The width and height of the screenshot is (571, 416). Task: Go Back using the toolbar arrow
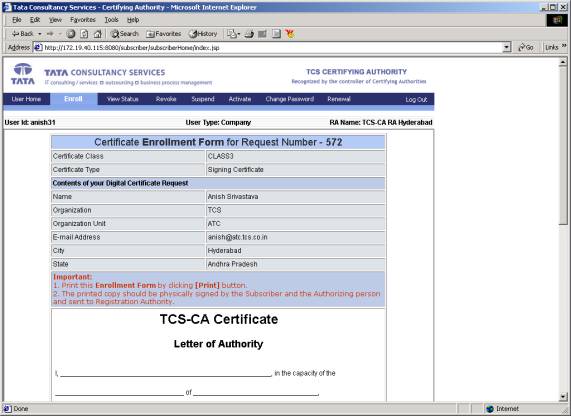(x=22, y=34)
